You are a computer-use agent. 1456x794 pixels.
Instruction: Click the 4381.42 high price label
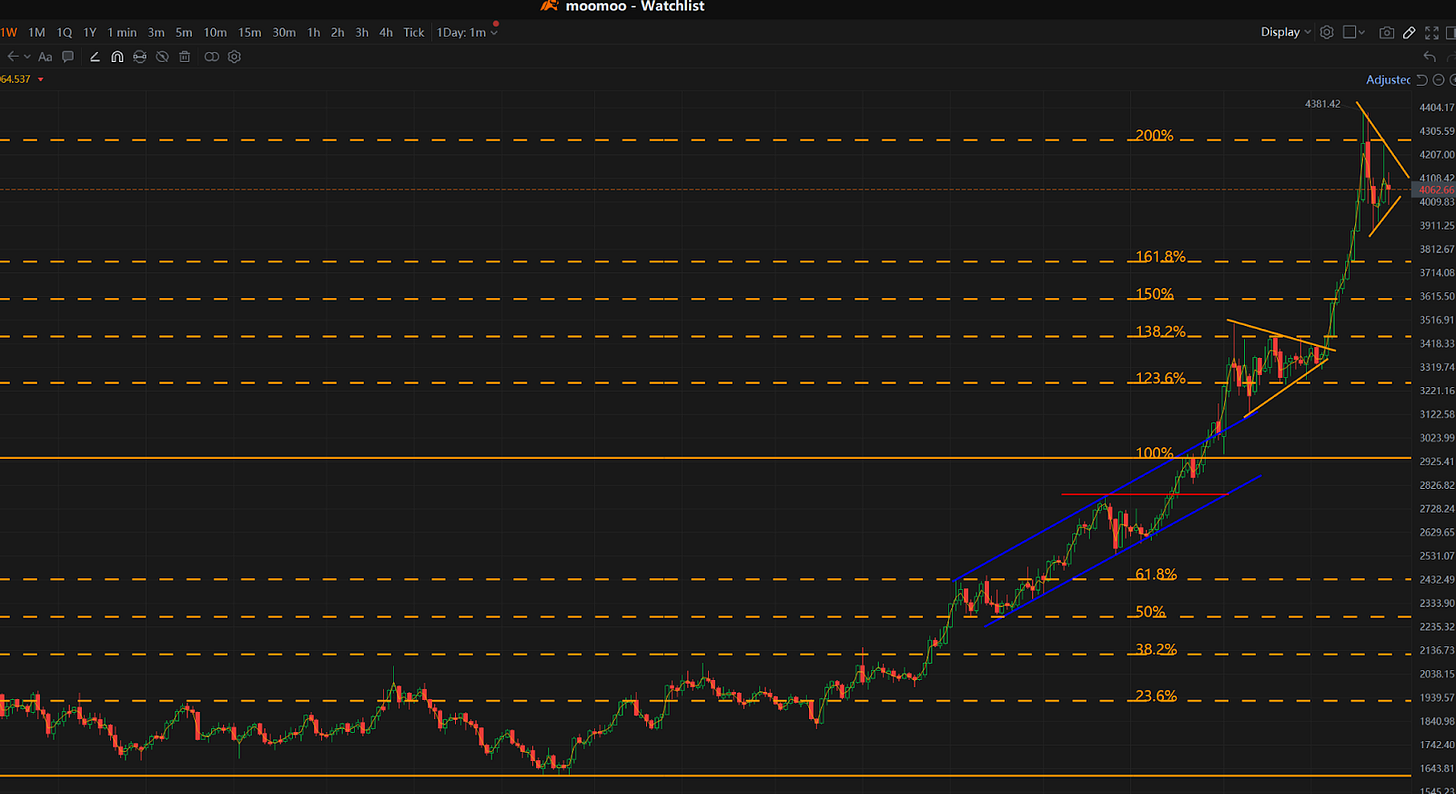[1322, 104]
